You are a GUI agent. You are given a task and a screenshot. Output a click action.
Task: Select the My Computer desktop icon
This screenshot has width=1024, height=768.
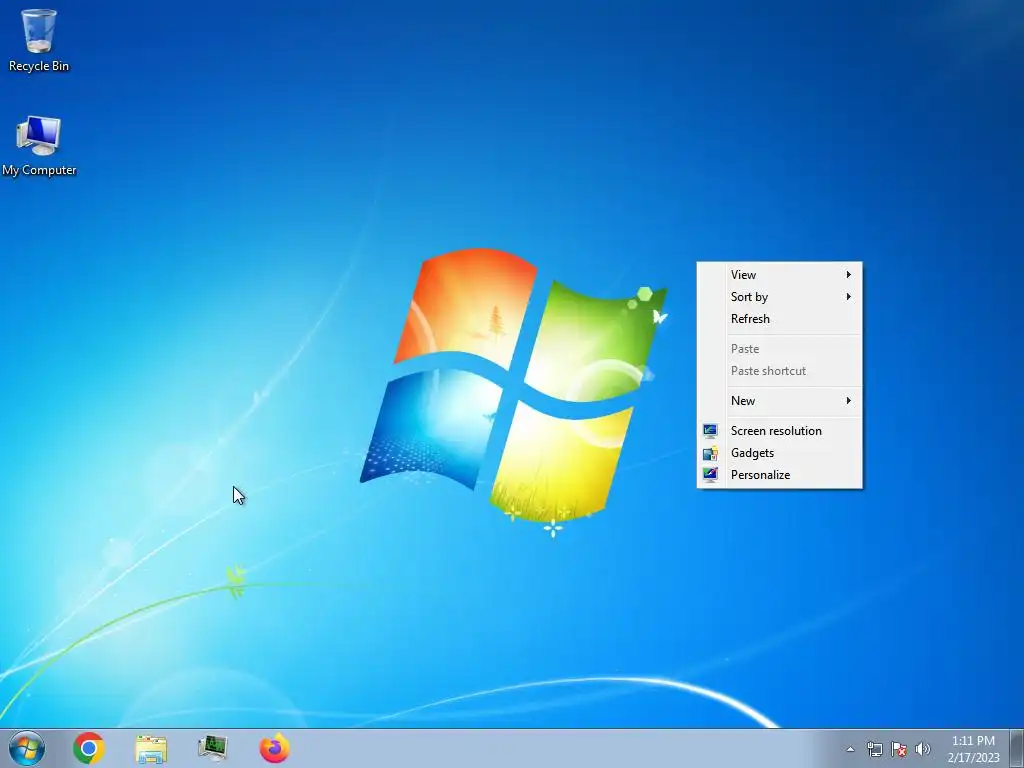point(39,146)
